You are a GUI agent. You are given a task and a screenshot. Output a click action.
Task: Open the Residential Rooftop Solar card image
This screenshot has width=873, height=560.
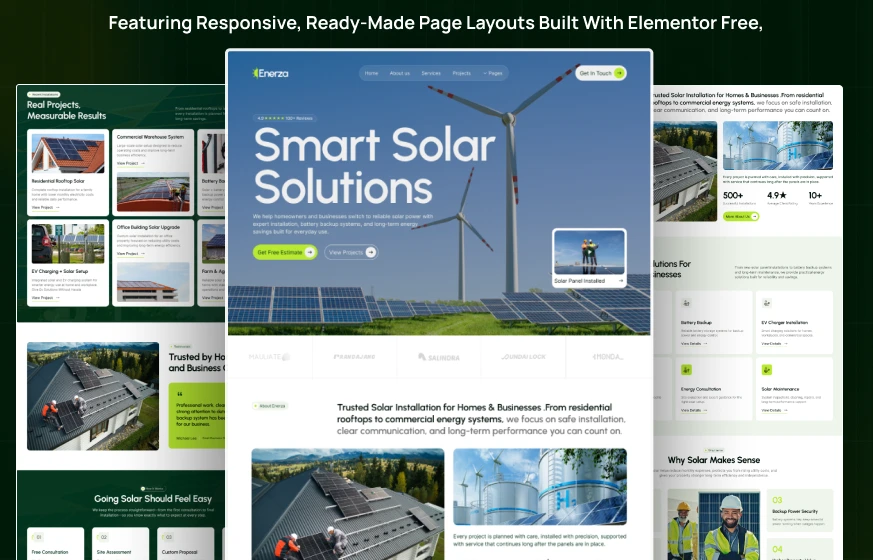[68, 153]
